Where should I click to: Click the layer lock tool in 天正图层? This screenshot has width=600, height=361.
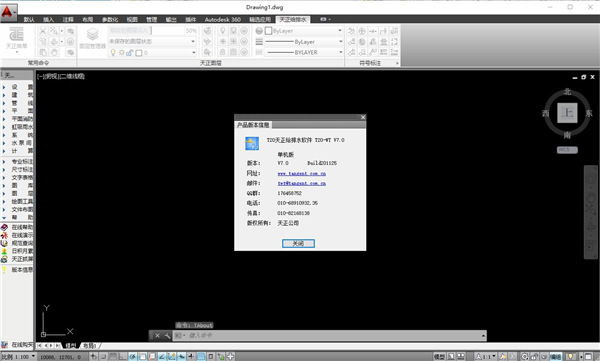tap(222, 52)
